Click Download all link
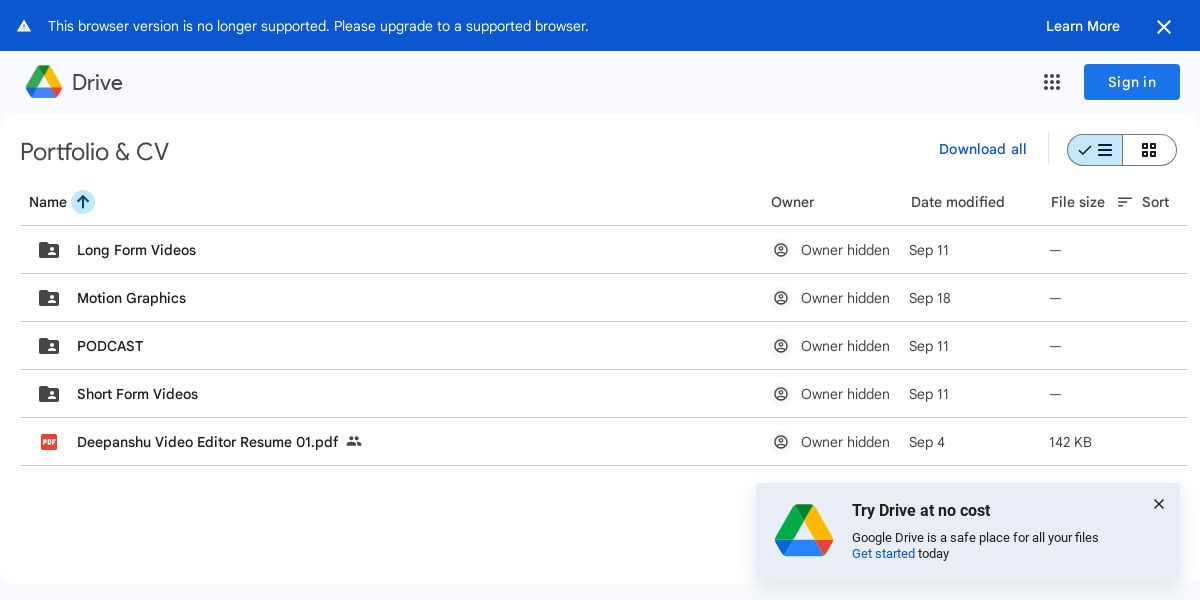 click(x=982, y=149)
